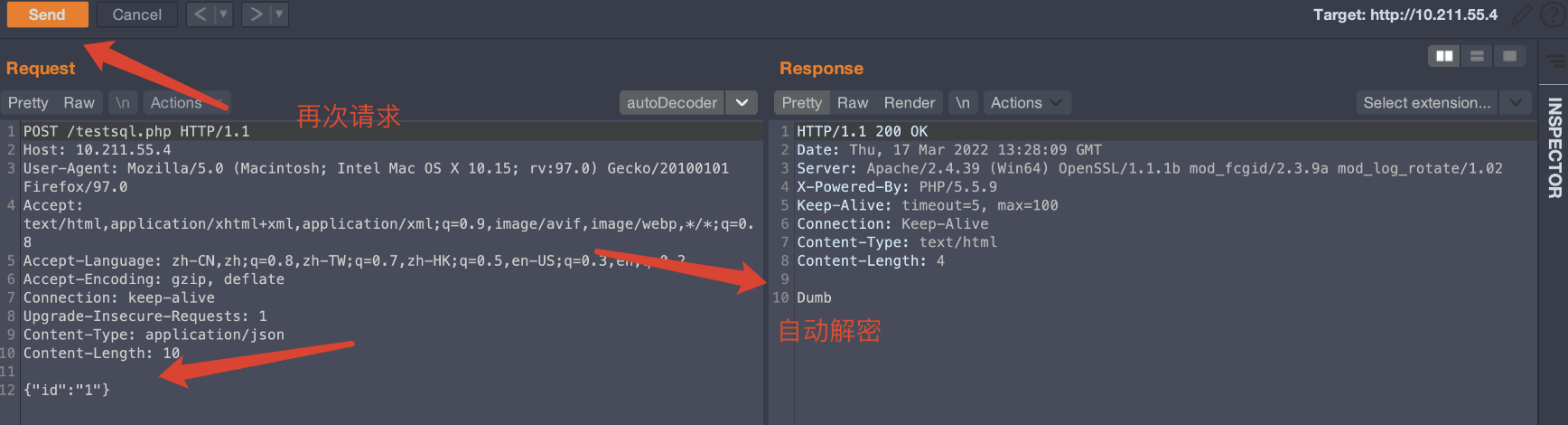Go forward to next request in history
The image size is (1568, 425).
click(x=256, y=14)
